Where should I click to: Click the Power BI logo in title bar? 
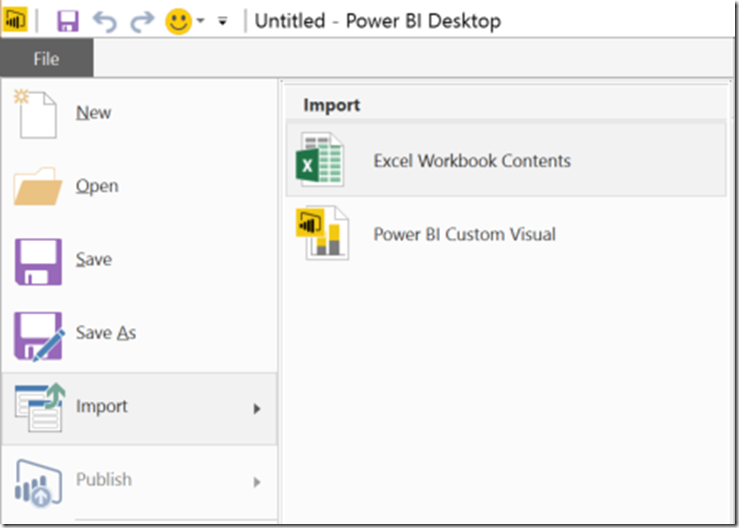[x=15, y=20]
